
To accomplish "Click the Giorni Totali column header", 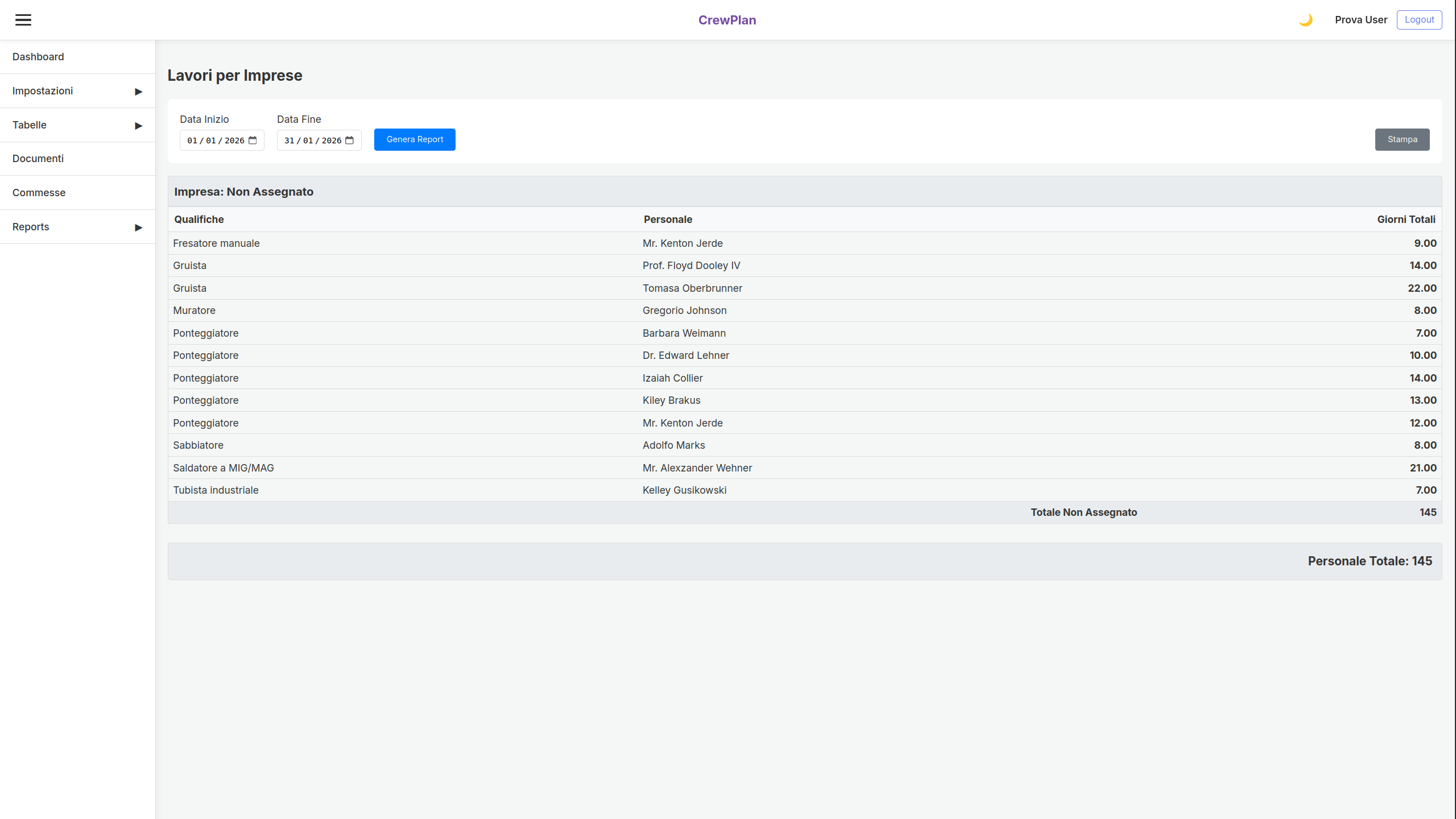I will click(1406, 220).
